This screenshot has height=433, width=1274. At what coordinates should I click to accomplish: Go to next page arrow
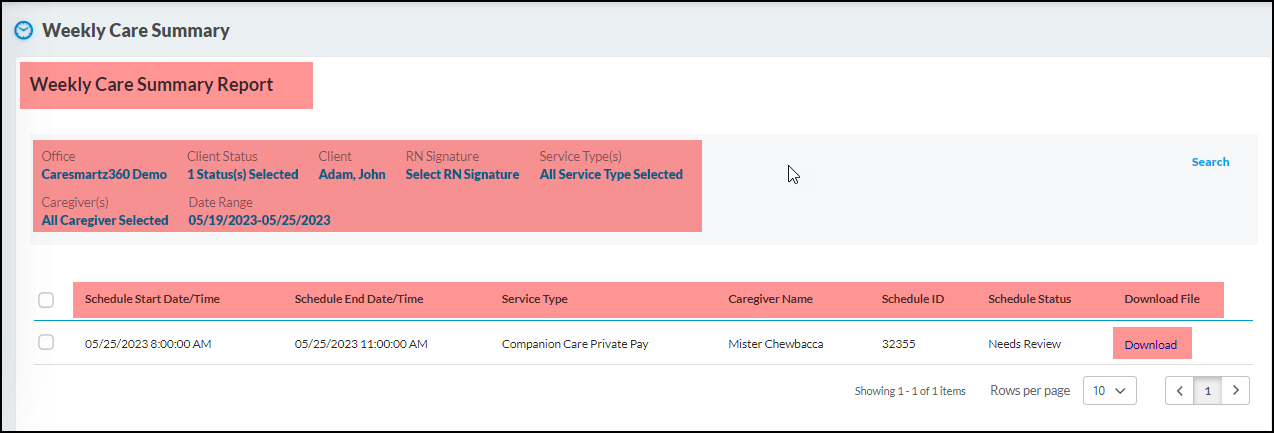(x=1237, y=391)
